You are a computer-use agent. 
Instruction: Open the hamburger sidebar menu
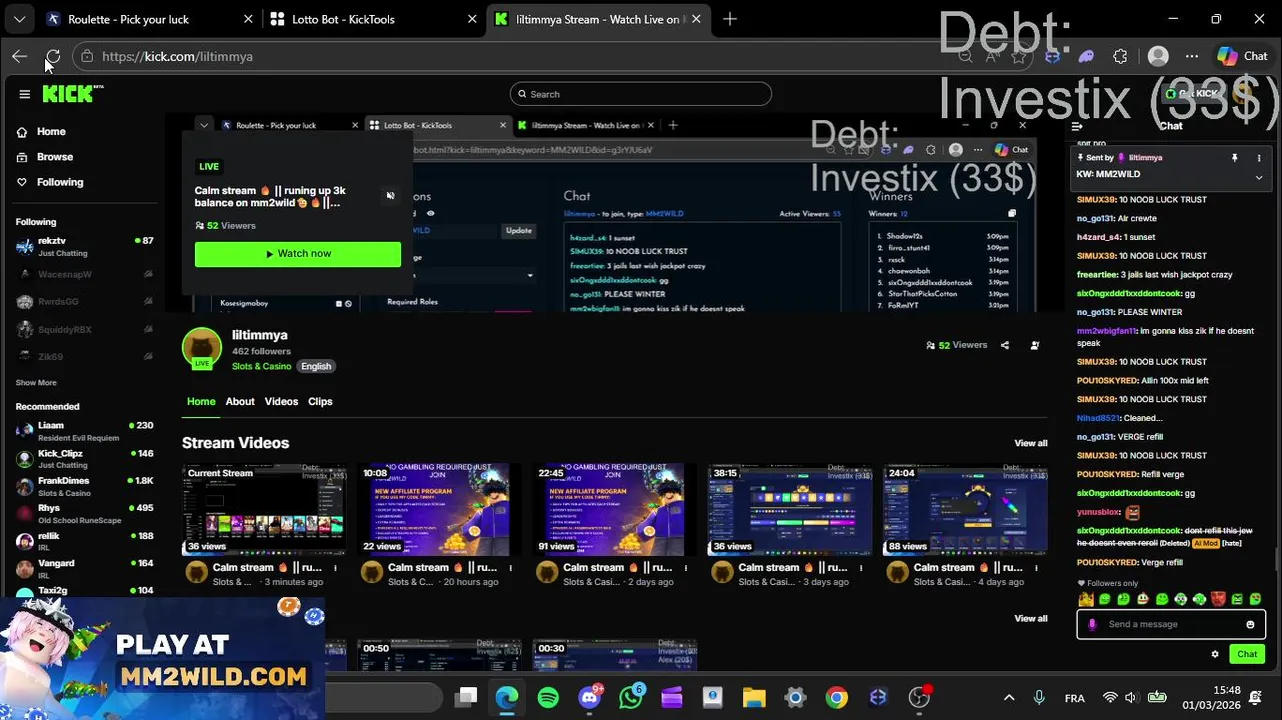tap(24, 94)
